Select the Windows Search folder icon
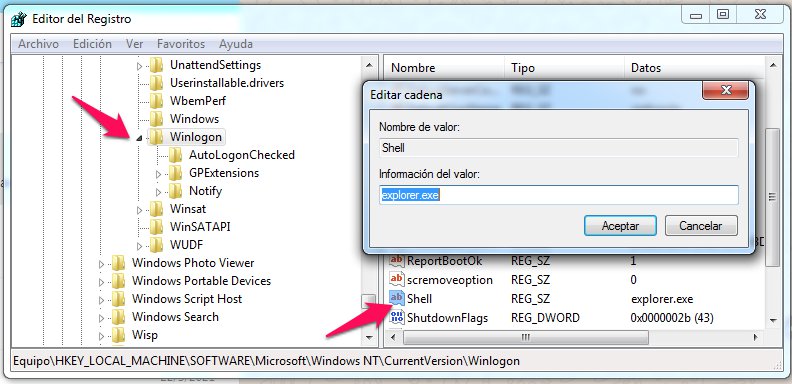Image resolution: width=792 pixels, height=384 pixels. coord(118,317)
